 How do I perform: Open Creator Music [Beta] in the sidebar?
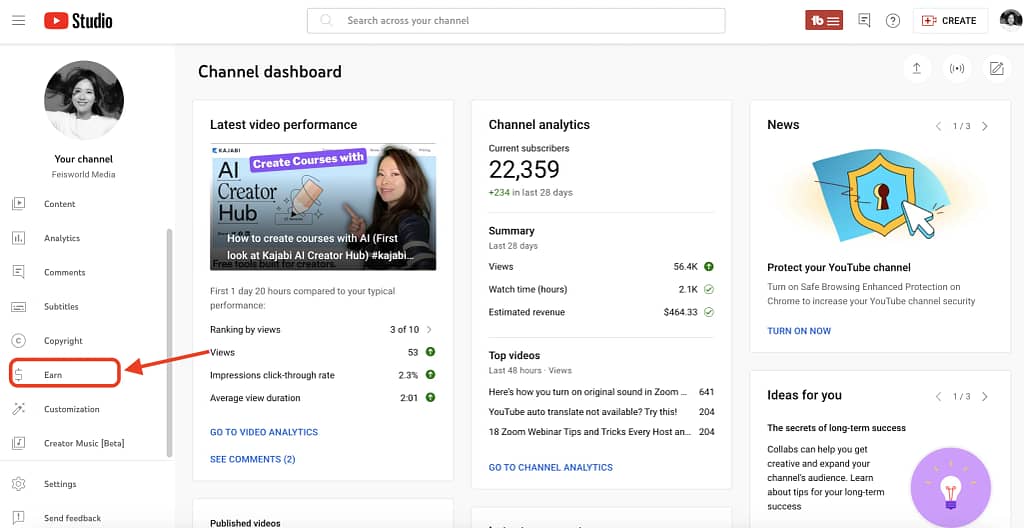(83, 443)
